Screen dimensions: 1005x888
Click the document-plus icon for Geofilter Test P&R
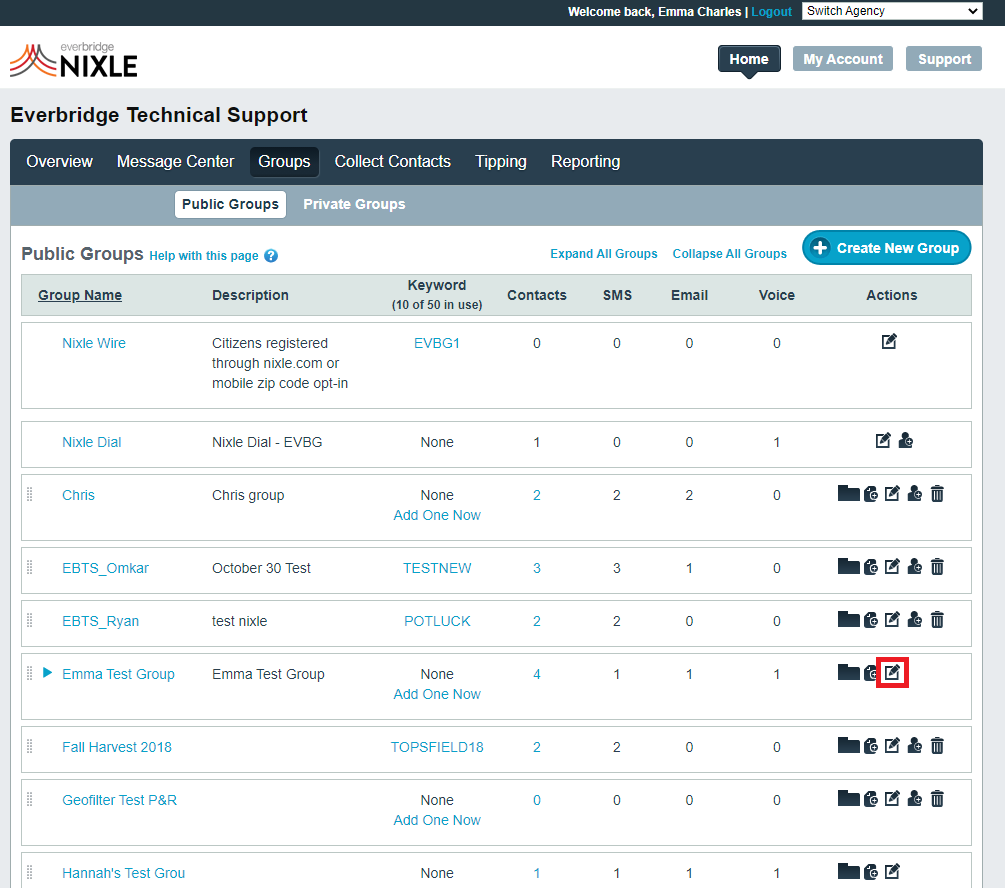point(870,799)
